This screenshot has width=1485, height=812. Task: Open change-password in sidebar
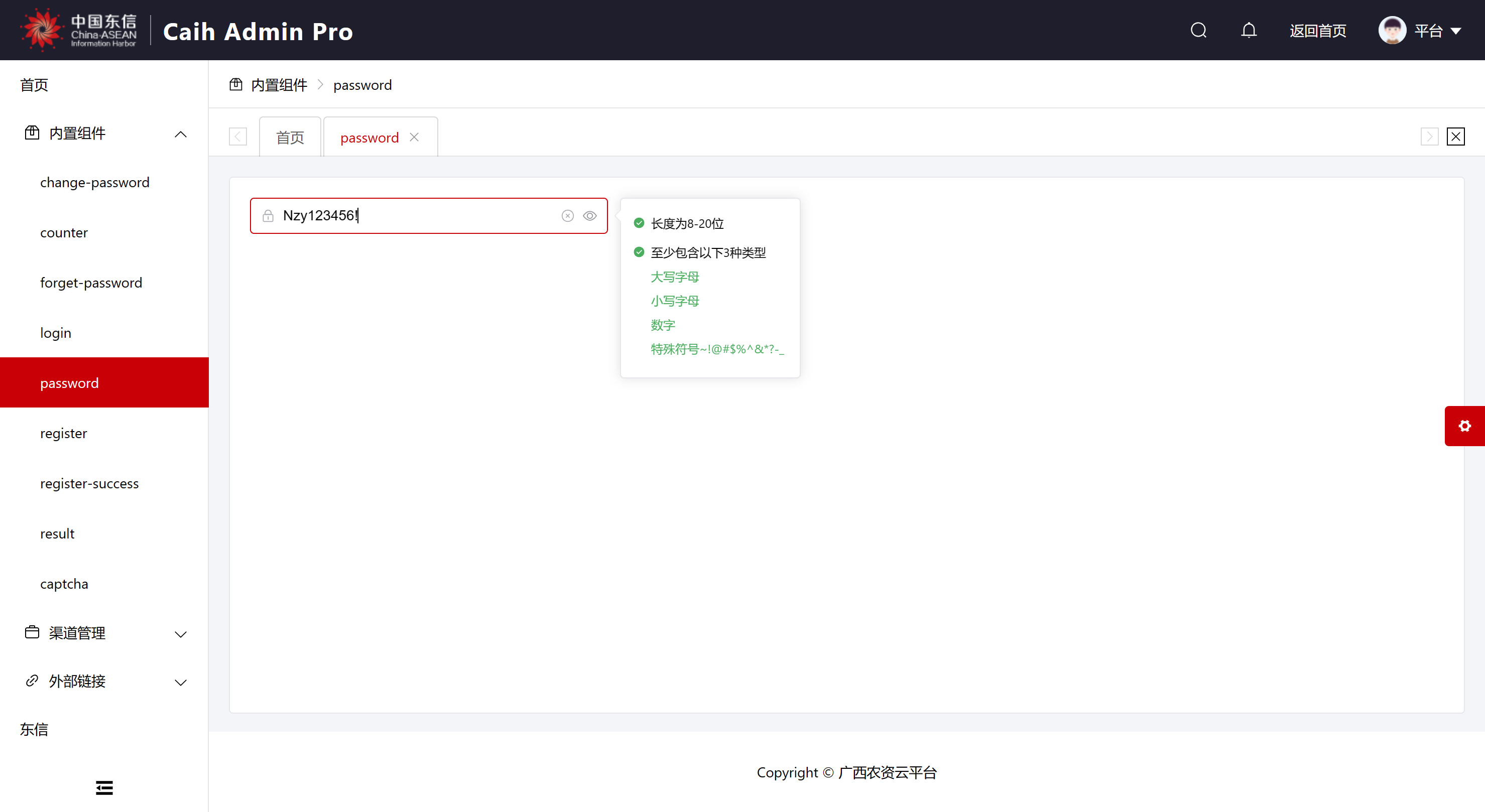[x=94, y=182]
